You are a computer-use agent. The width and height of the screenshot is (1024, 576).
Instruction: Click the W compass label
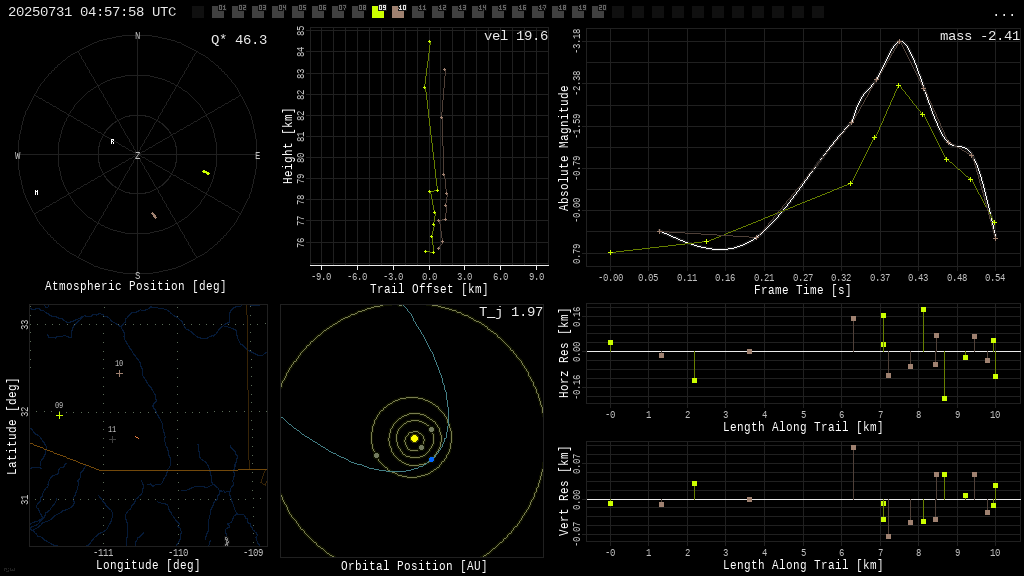18,155
